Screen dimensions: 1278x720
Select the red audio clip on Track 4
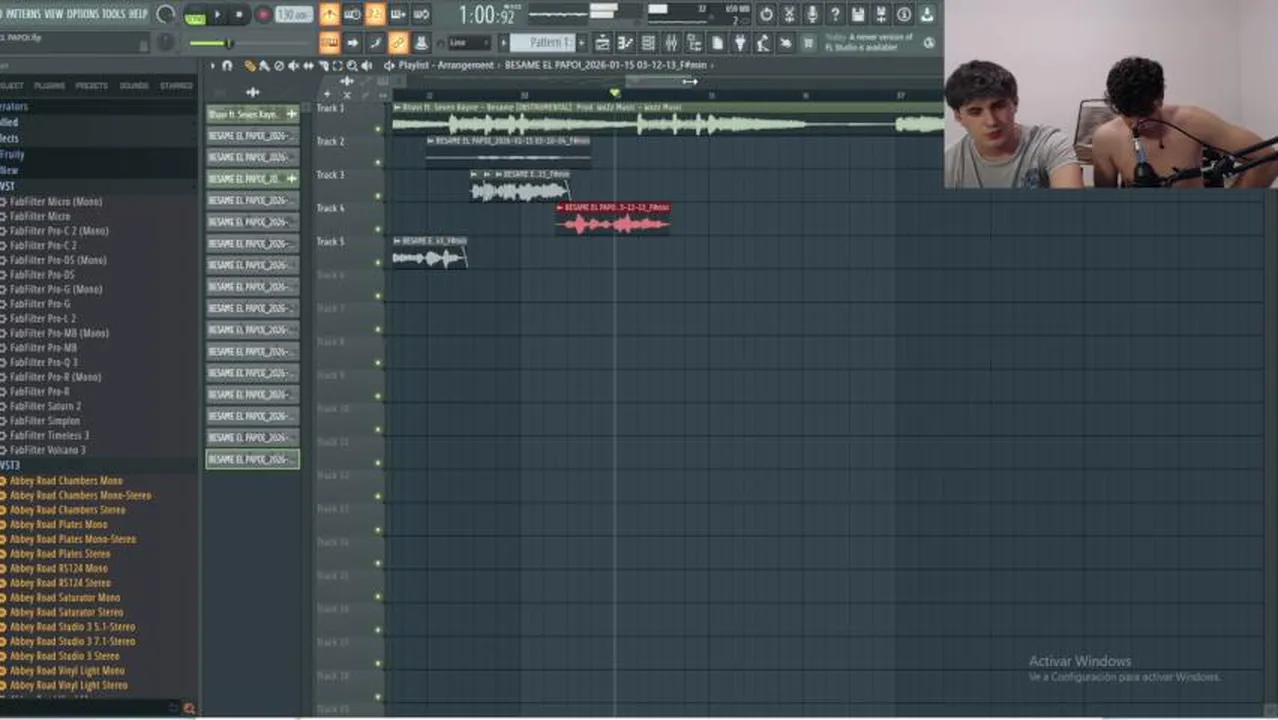pos(613,219)
